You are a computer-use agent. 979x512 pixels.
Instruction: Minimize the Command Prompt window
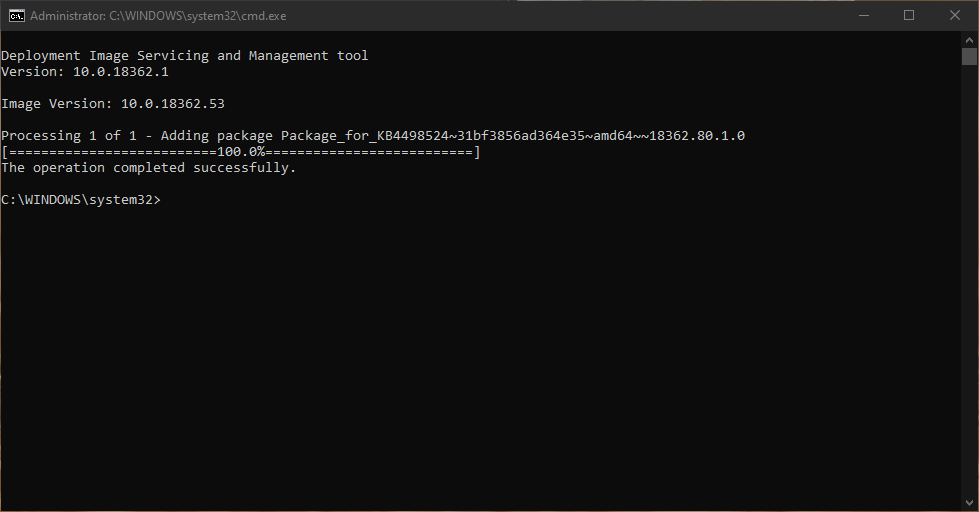coord(861,16)
